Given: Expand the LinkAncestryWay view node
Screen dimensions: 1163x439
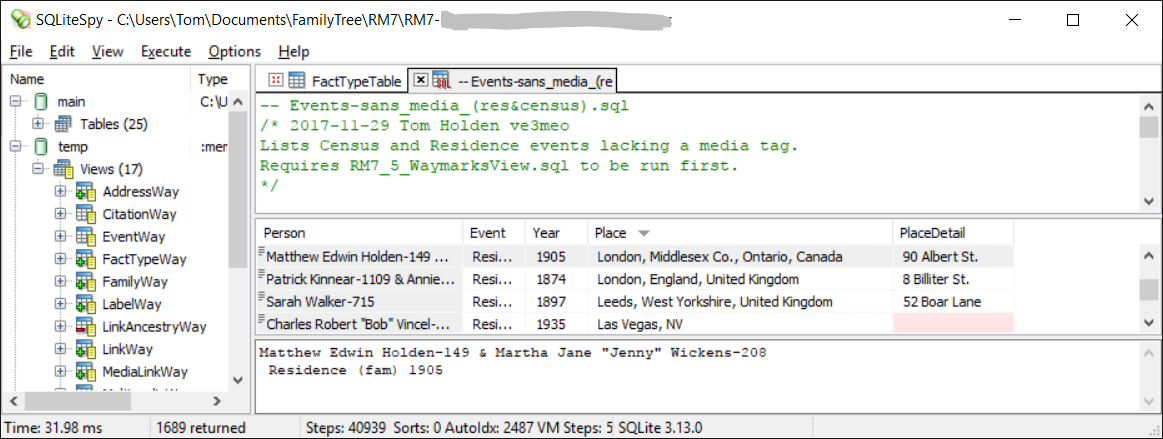Looking at the screenshot, I should [x=61, y=327].
